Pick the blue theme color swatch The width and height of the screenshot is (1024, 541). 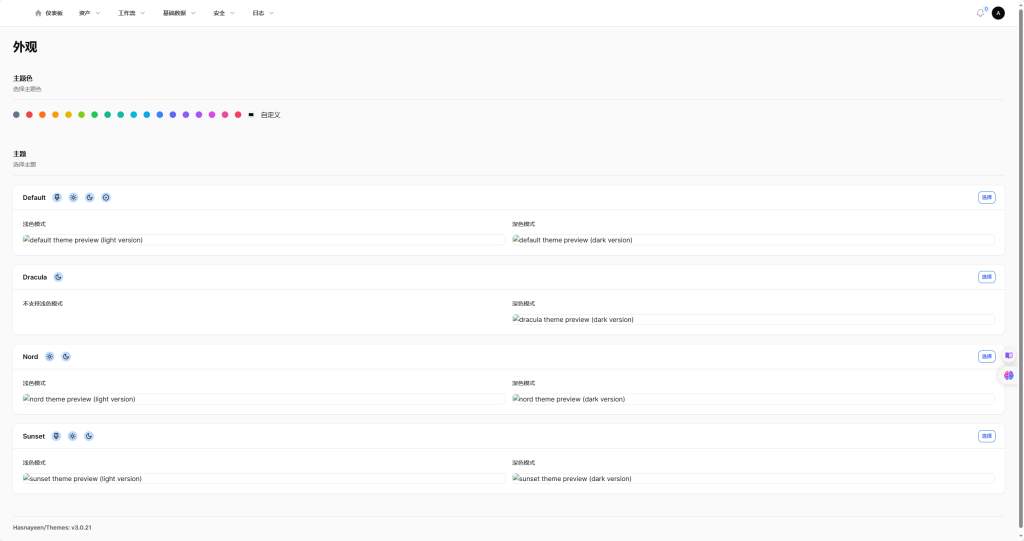tap(160, 115)
